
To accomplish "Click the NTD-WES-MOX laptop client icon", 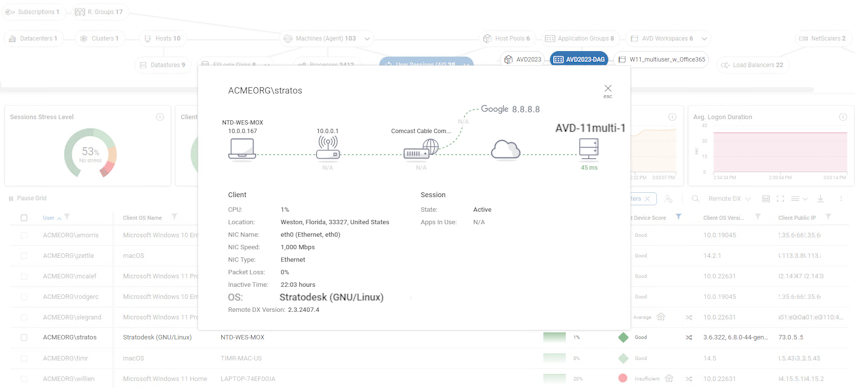I will click(x=241, y=148).
